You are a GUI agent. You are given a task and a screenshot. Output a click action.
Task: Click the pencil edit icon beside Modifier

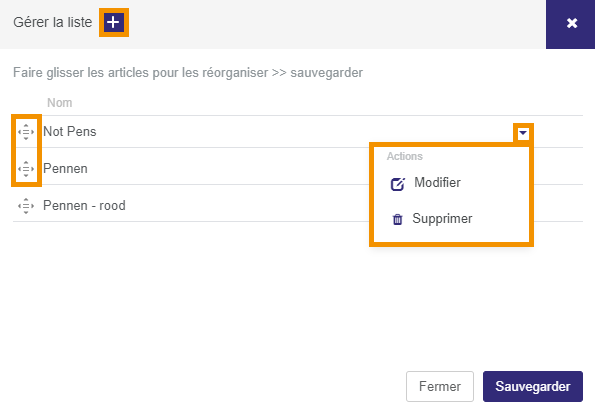click(397, 184)
